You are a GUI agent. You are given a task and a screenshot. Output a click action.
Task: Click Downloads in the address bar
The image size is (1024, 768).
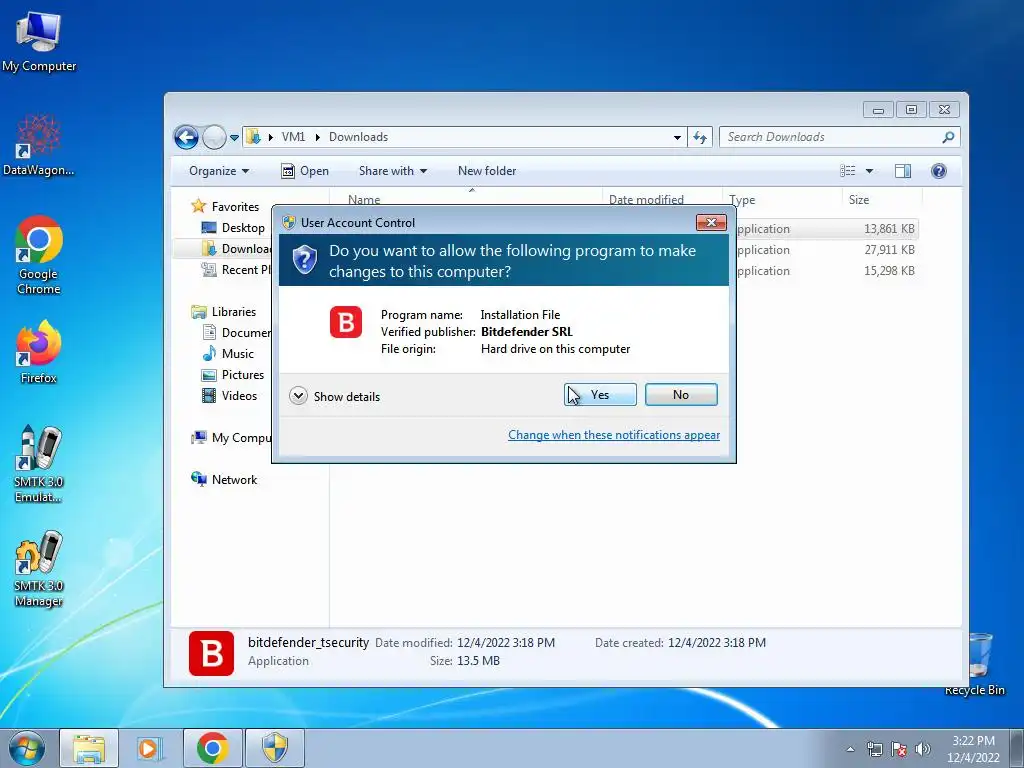(359, 136)
